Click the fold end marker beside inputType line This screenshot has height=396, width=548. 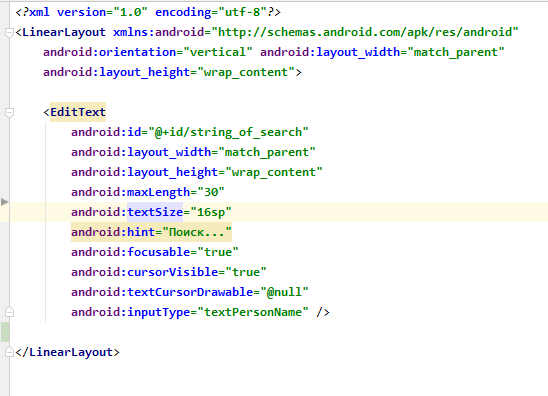click(x=9, y=312)
